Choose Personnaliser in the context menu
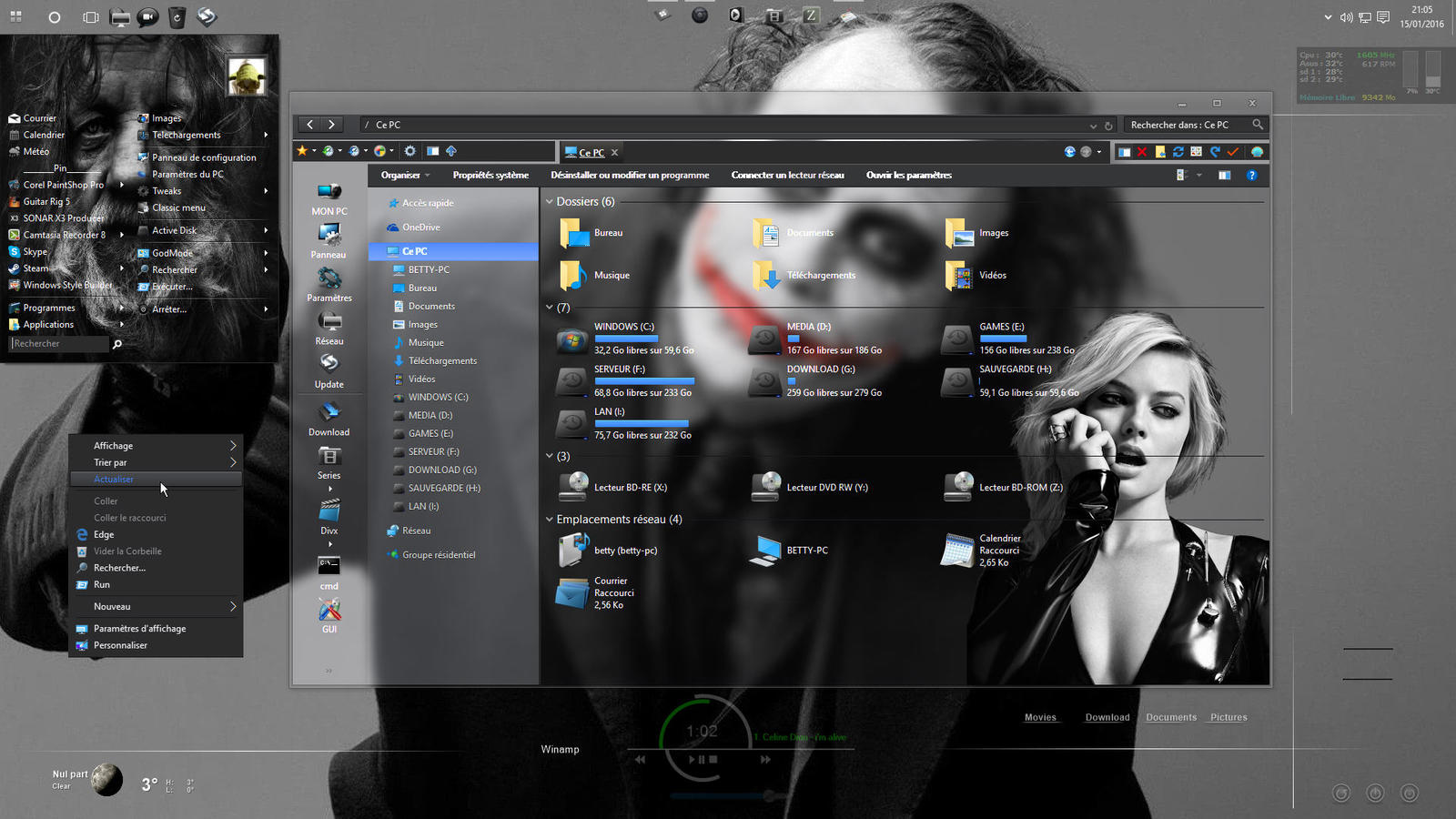 (x=156, y=645)
